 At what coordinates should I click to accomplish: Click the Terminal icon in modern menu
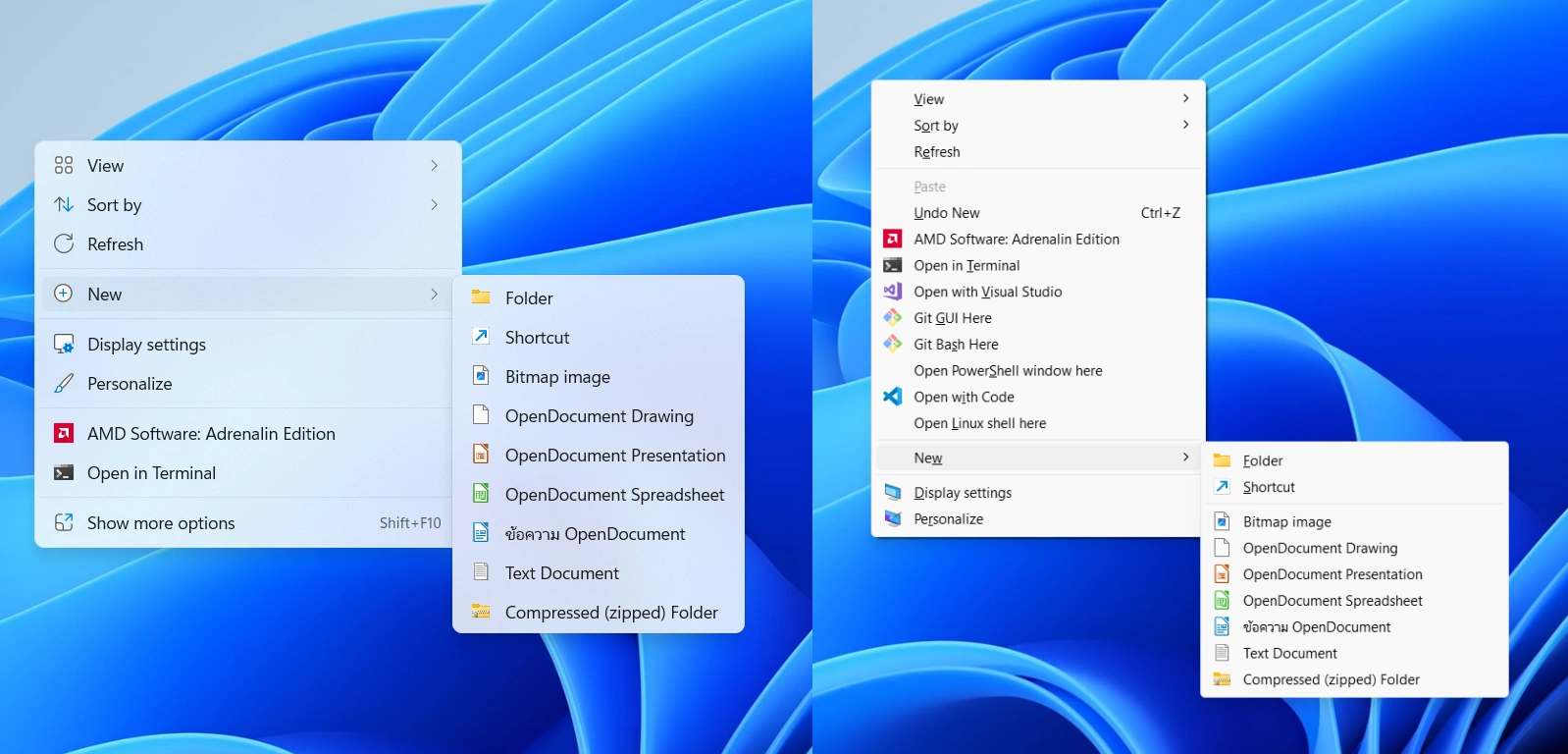[64, 472]
